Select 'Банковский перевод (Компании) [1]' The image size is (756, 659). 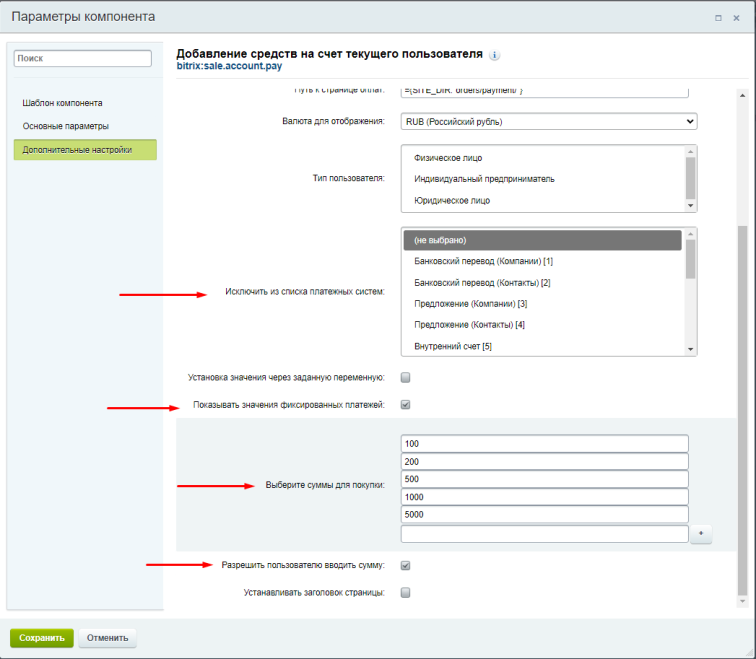542,261
